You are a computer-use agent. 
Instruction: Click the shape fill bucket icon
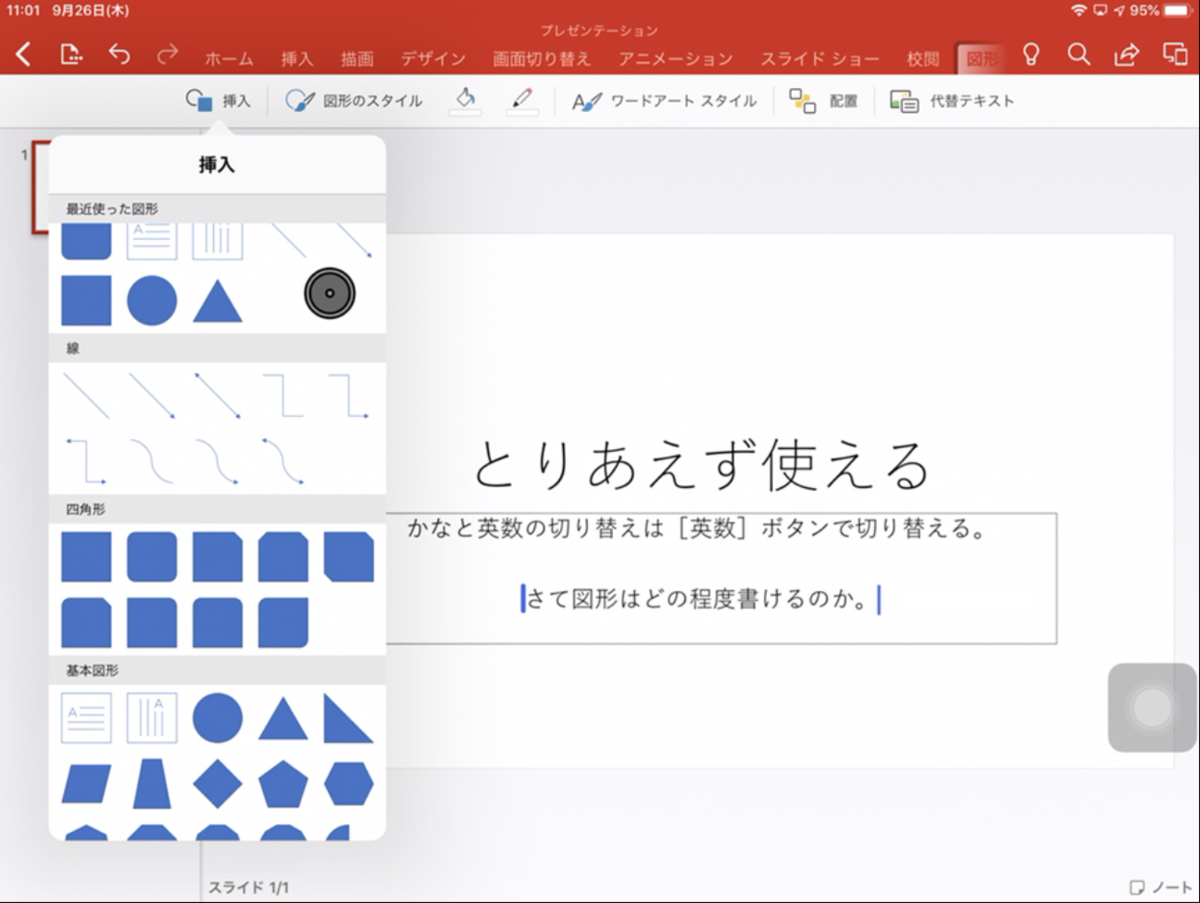pos(464,96)
